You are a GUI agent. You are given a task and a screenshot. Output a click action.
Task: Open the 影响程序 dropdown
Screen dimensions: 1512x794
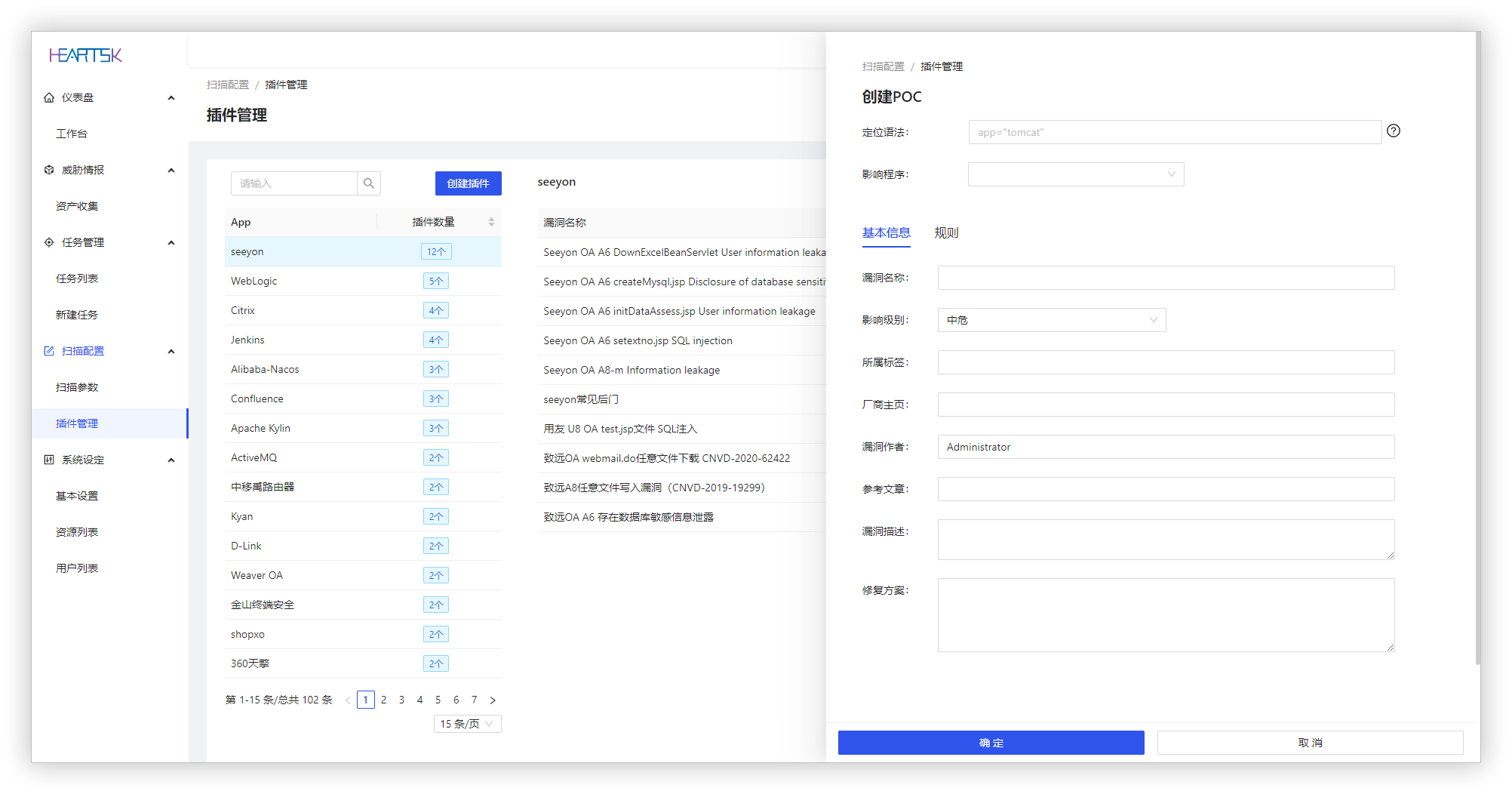pyautogui.click(x=1076, y=174)
